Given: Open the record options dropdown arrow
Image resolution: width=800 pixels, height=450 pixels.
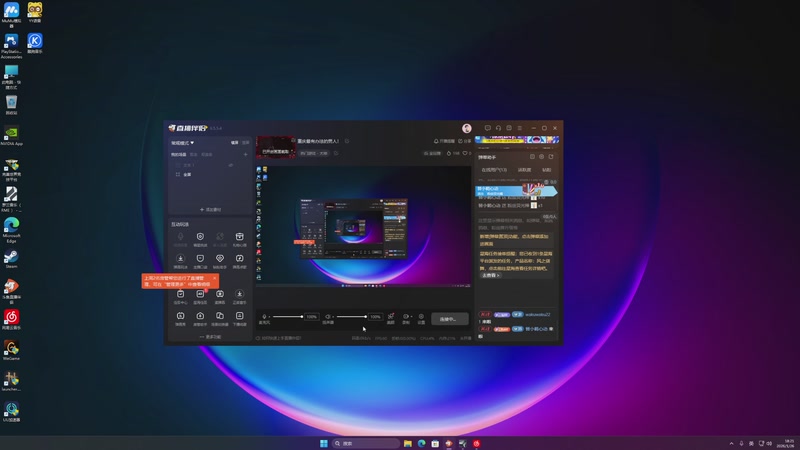Looking at the screenshot, I should coord(411,317).
